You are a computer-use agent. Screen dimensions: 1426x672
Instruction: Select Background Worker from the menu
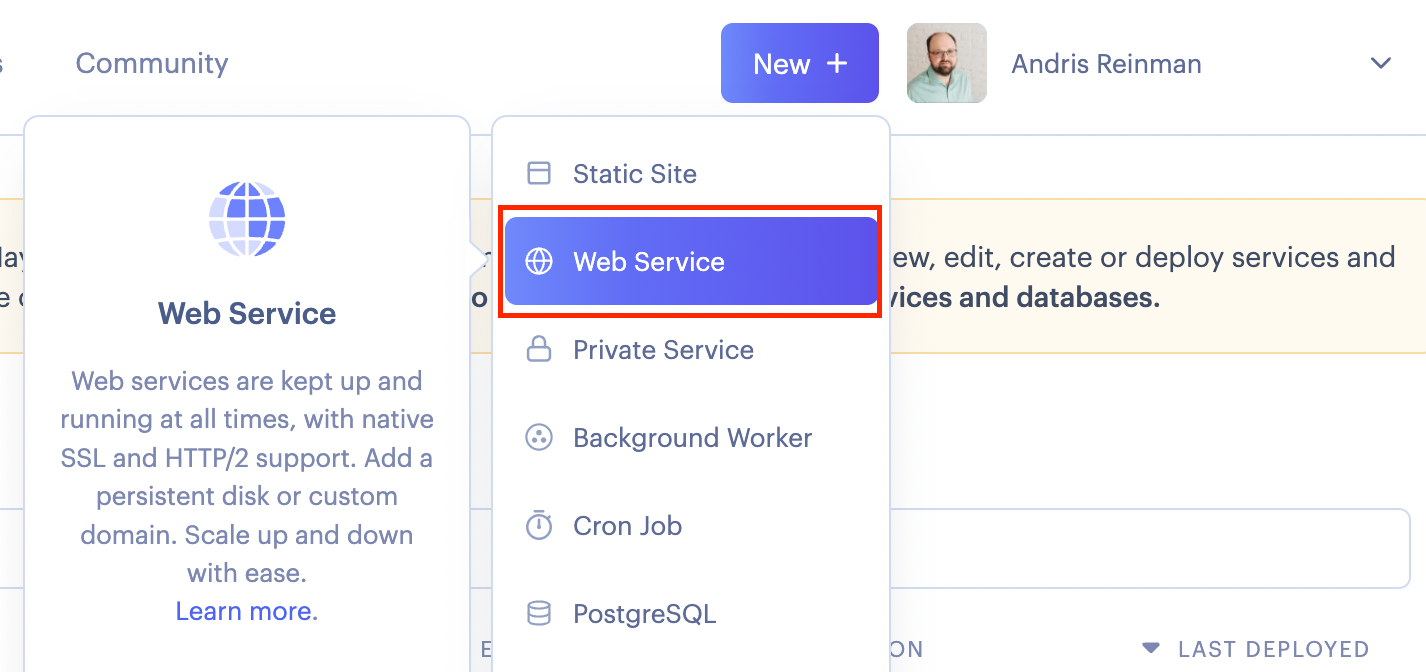click(x=692, y=437)
